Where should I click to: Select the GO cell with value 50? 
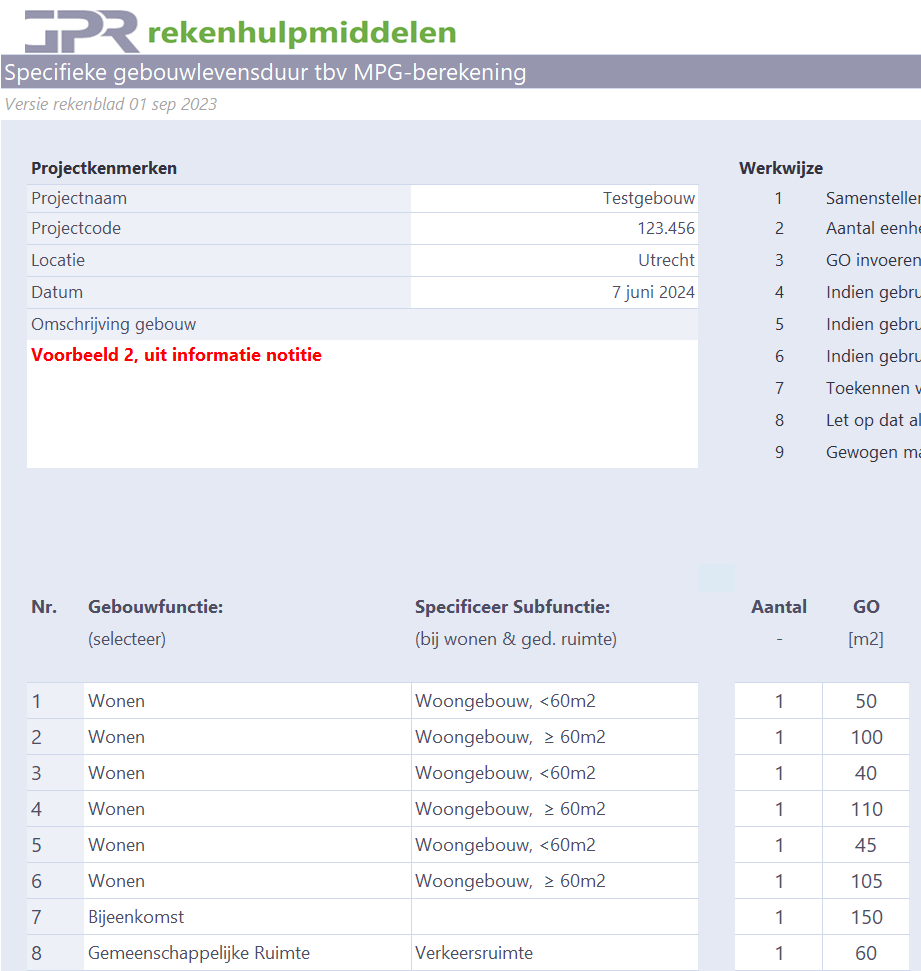(866, 701)
